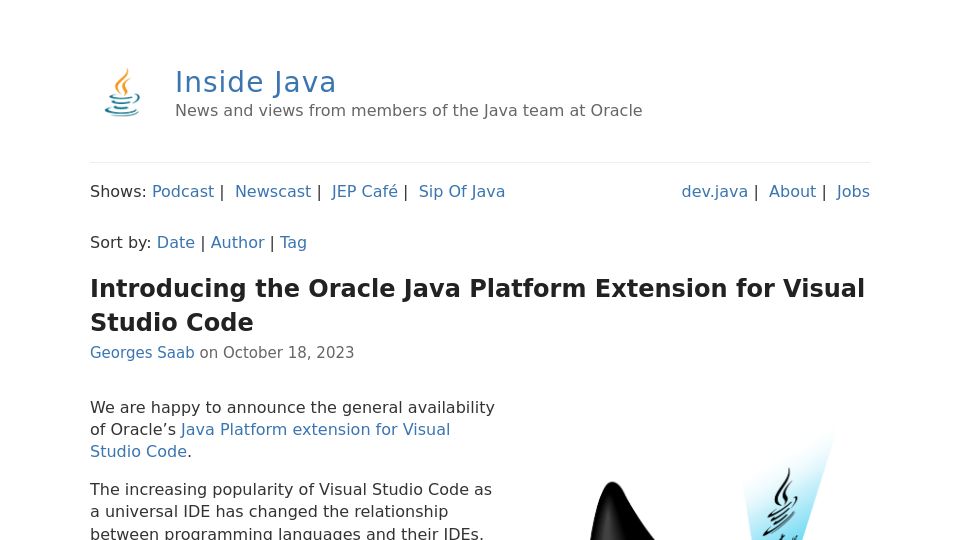
Task: Open the Sip Of Java link
Action: 462,192
